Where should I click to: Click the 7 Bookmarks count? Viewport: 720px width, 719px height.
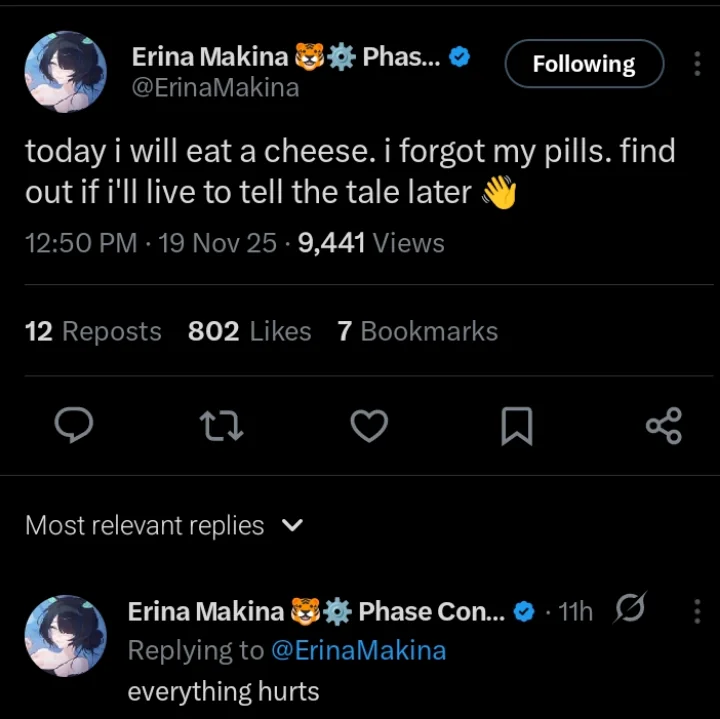[x=417, y=332]
